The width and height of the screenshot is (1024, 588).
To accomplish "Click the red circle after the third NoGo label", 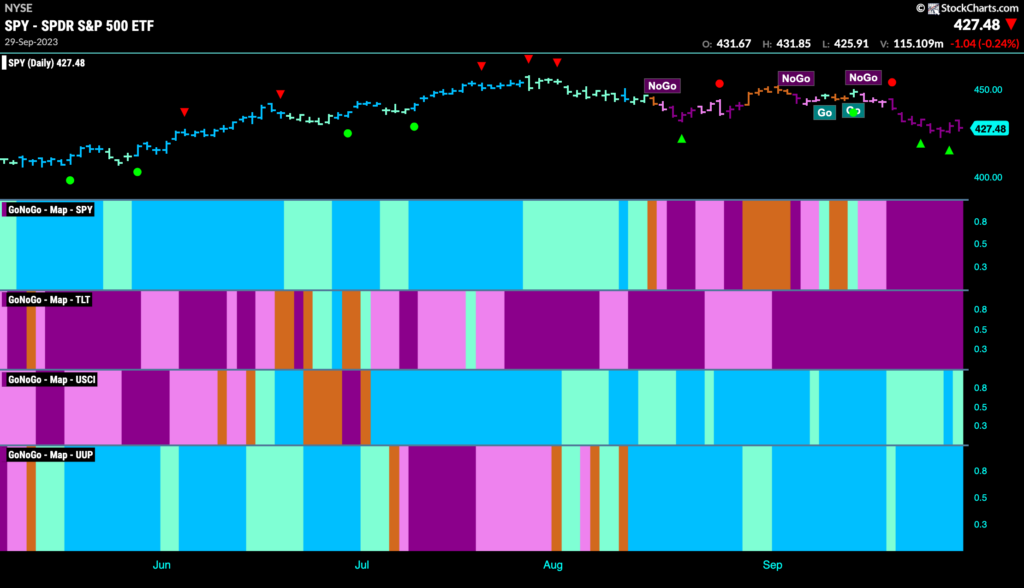I will coord(892,82).
